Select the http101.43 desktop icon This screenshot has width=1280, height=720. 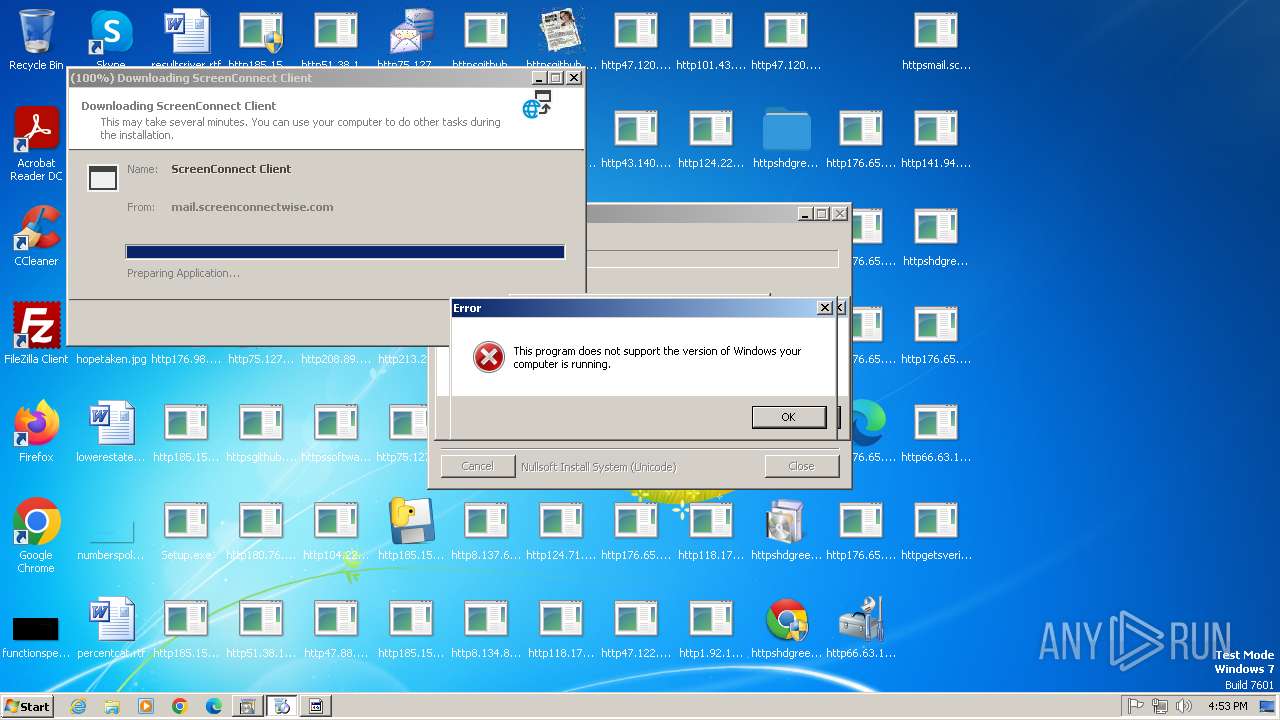[x=711, y=40]
